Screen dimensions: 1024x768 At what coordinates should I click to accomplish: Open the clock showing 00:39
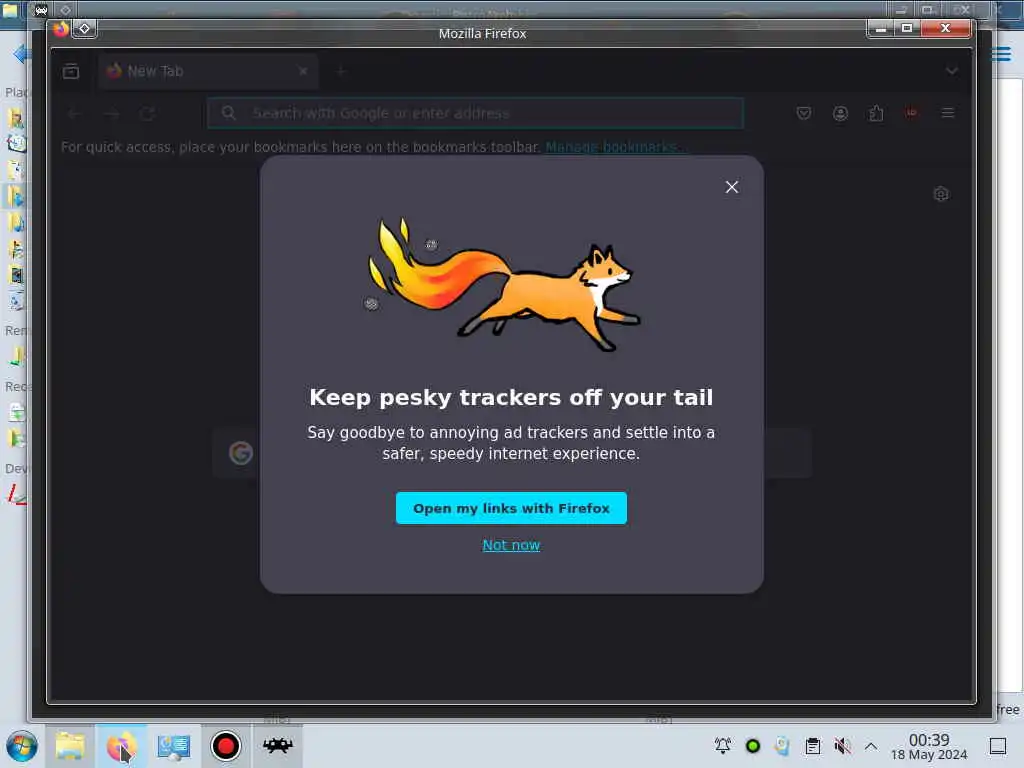coord(929,746)
